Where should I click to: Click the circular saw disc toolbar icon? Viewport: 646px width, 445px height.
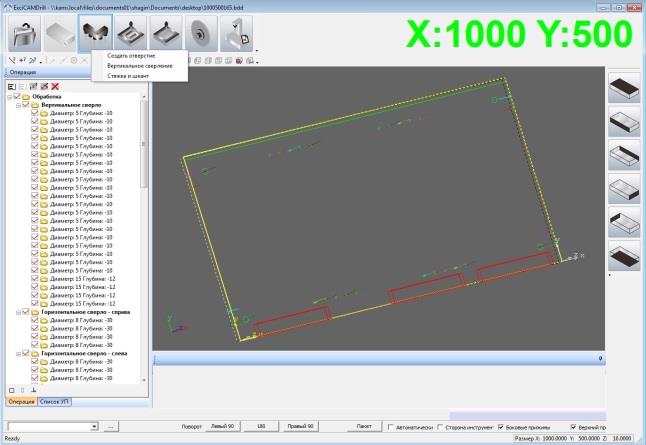pyautogui.click(x=200, y=33)
